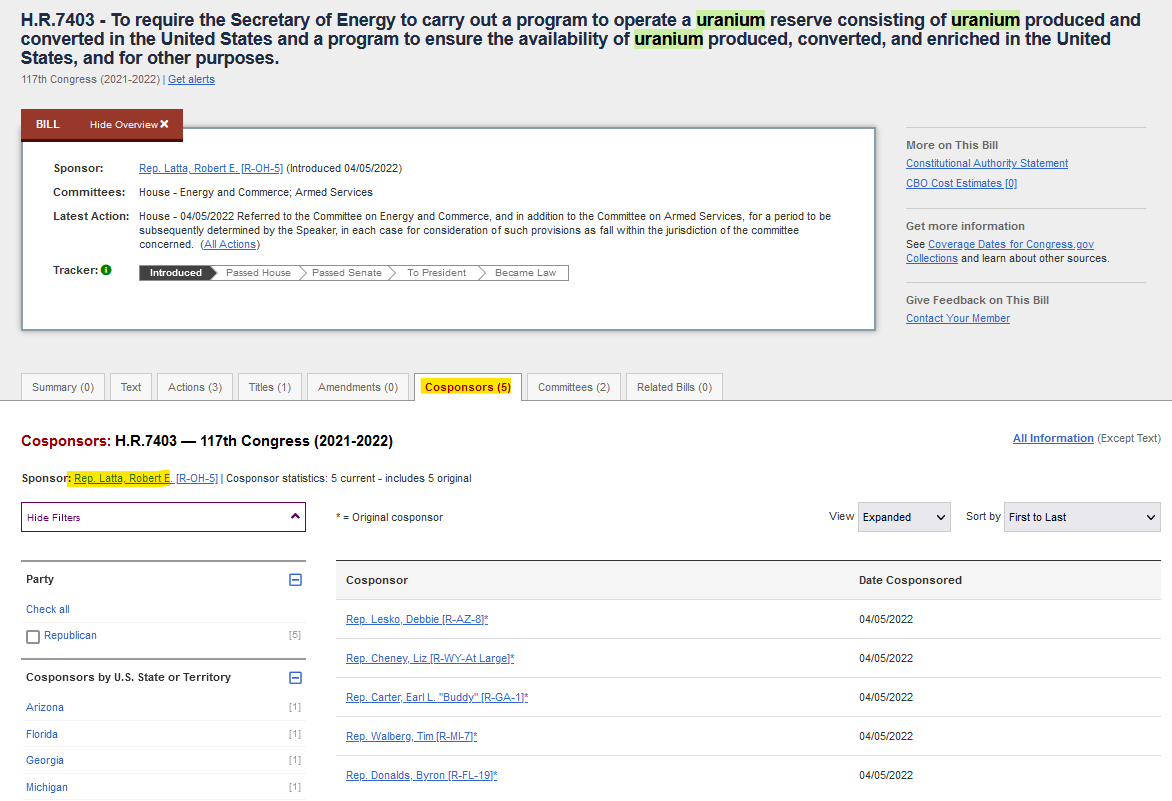Switch to the Actions (3) tab
This screenshot has width=1172, height=801.
point(195,387)
